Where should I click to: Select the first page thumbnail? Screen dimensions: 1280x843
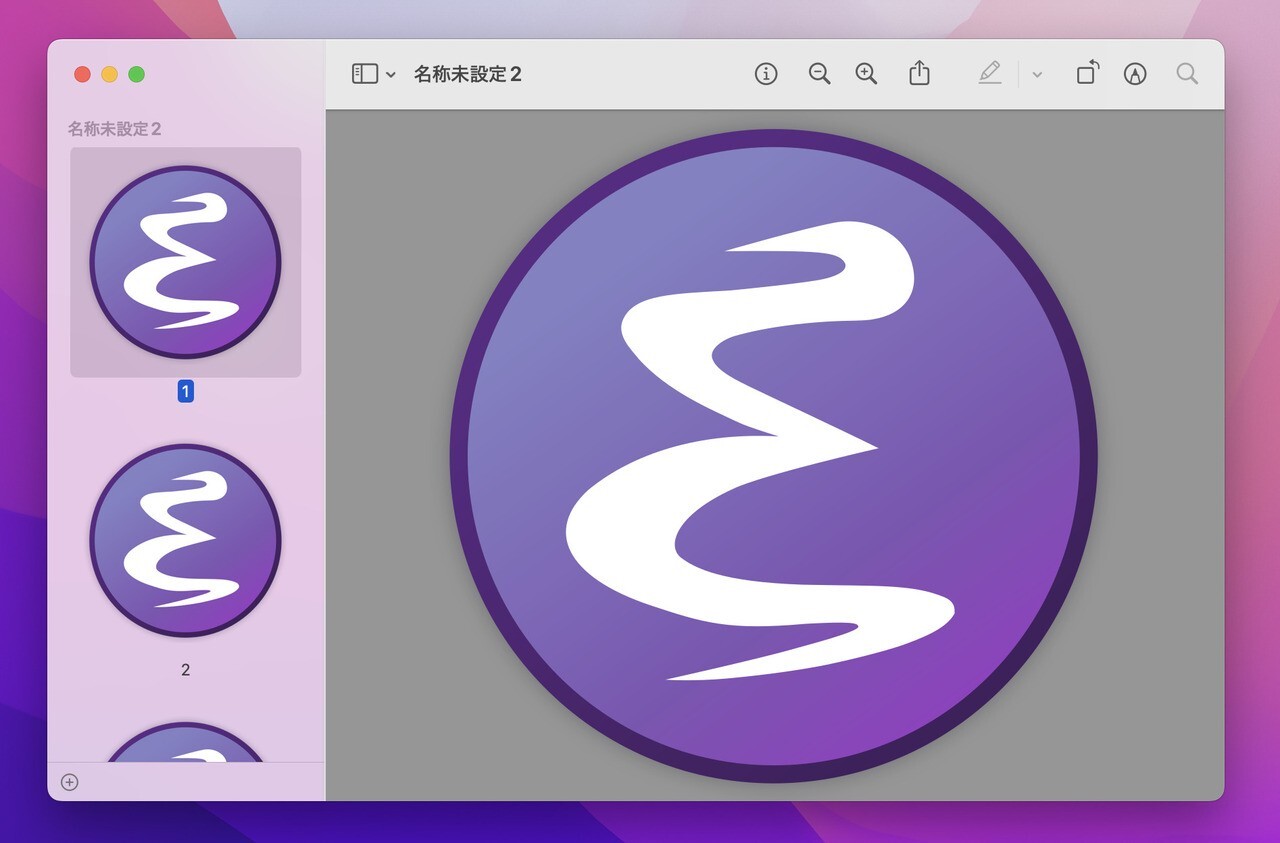click(x=185, y=260)
